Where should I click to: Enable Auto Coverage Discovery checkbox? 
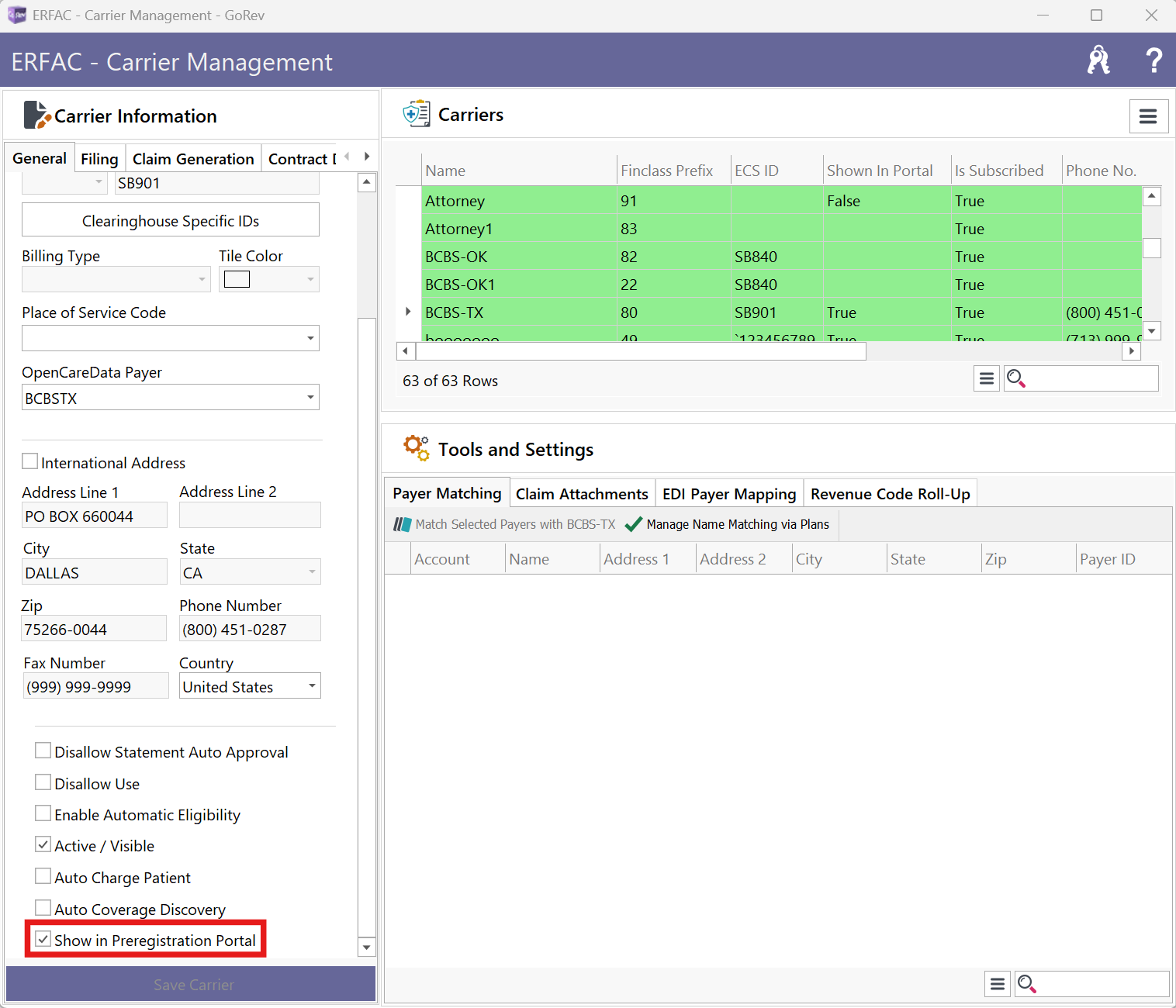(43, 908)
